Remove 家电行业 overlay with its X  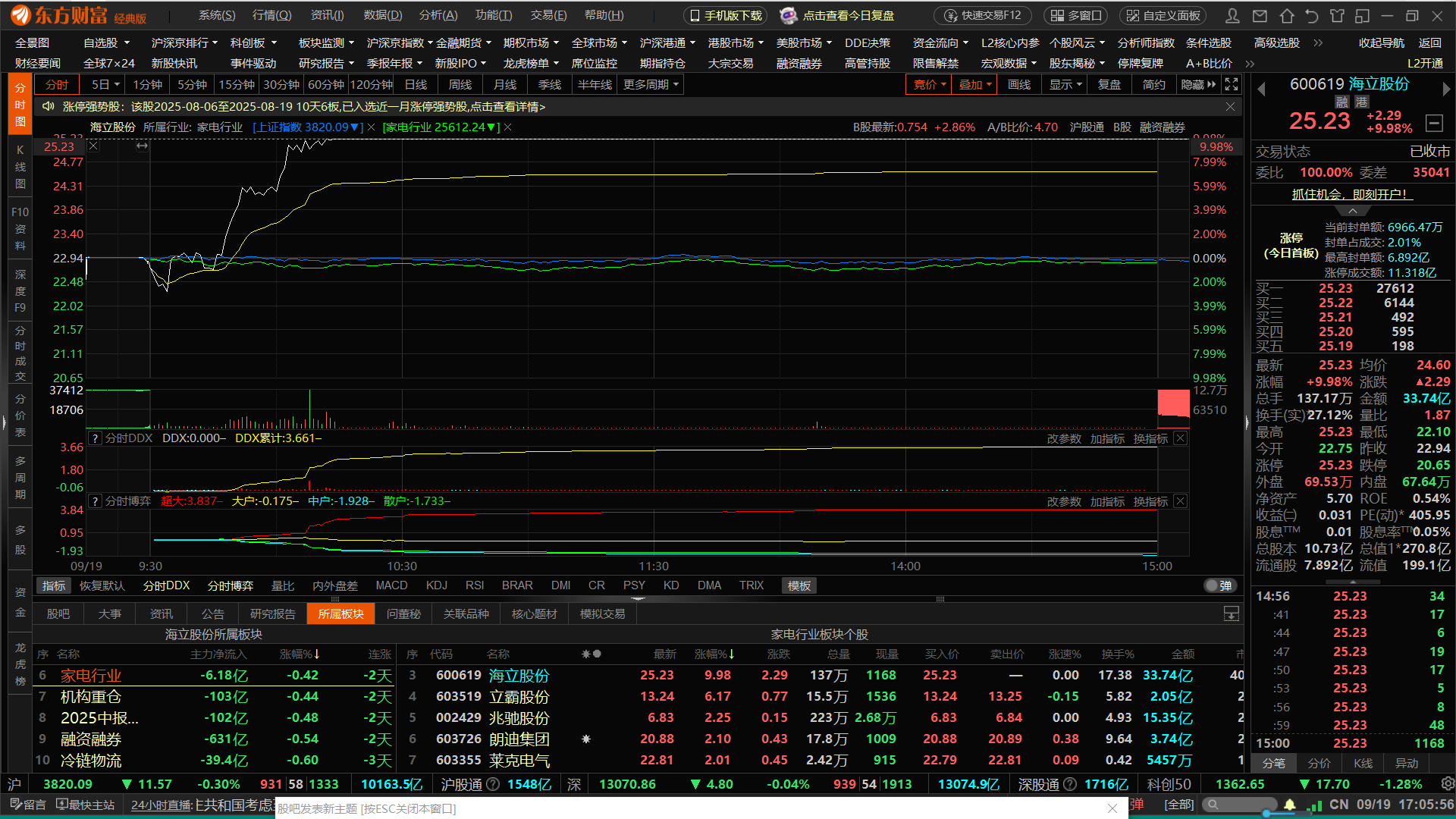[508, 127]
